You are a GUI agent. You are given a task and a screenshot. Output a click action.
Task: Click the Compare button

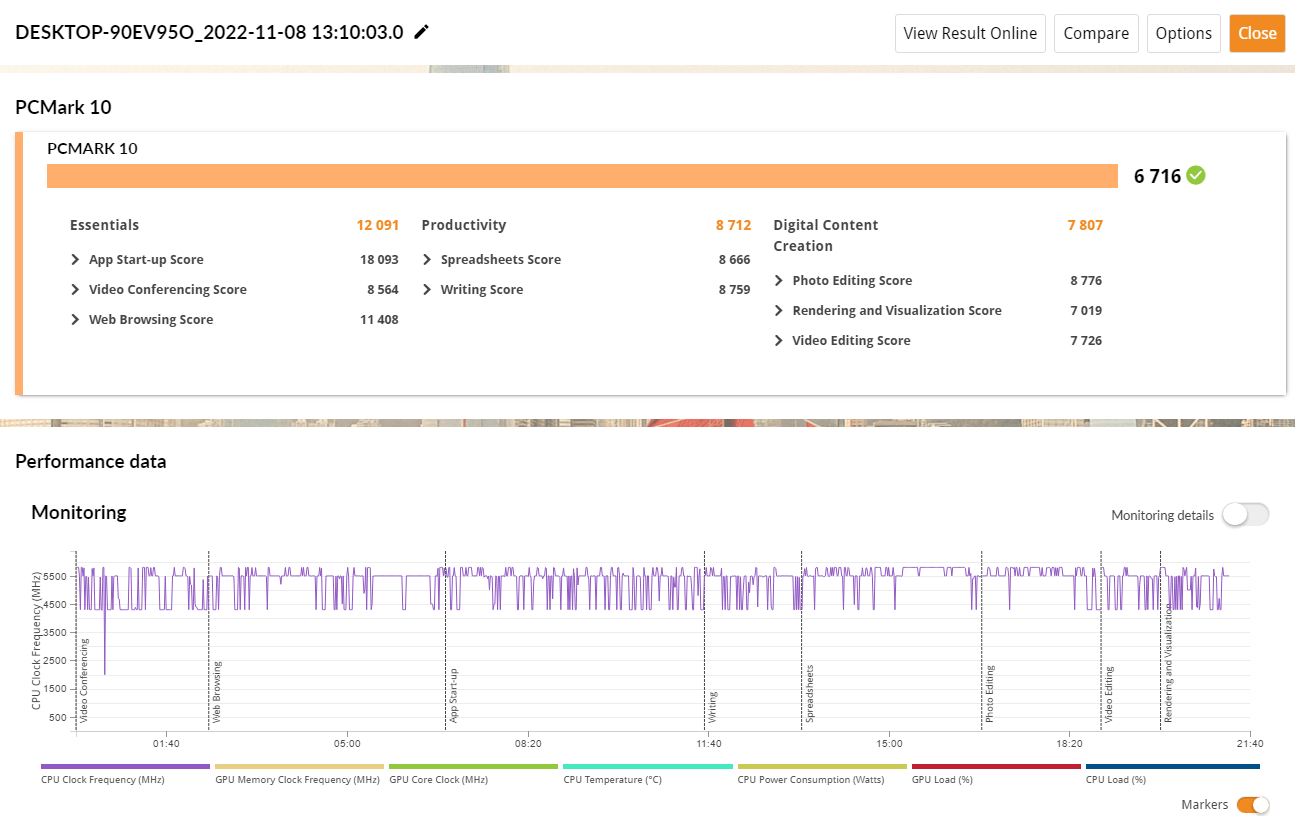[1096, 33]
